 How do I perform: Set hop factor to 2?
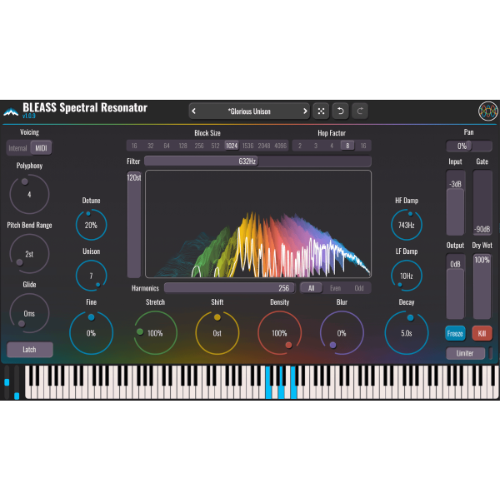[300, 146]
